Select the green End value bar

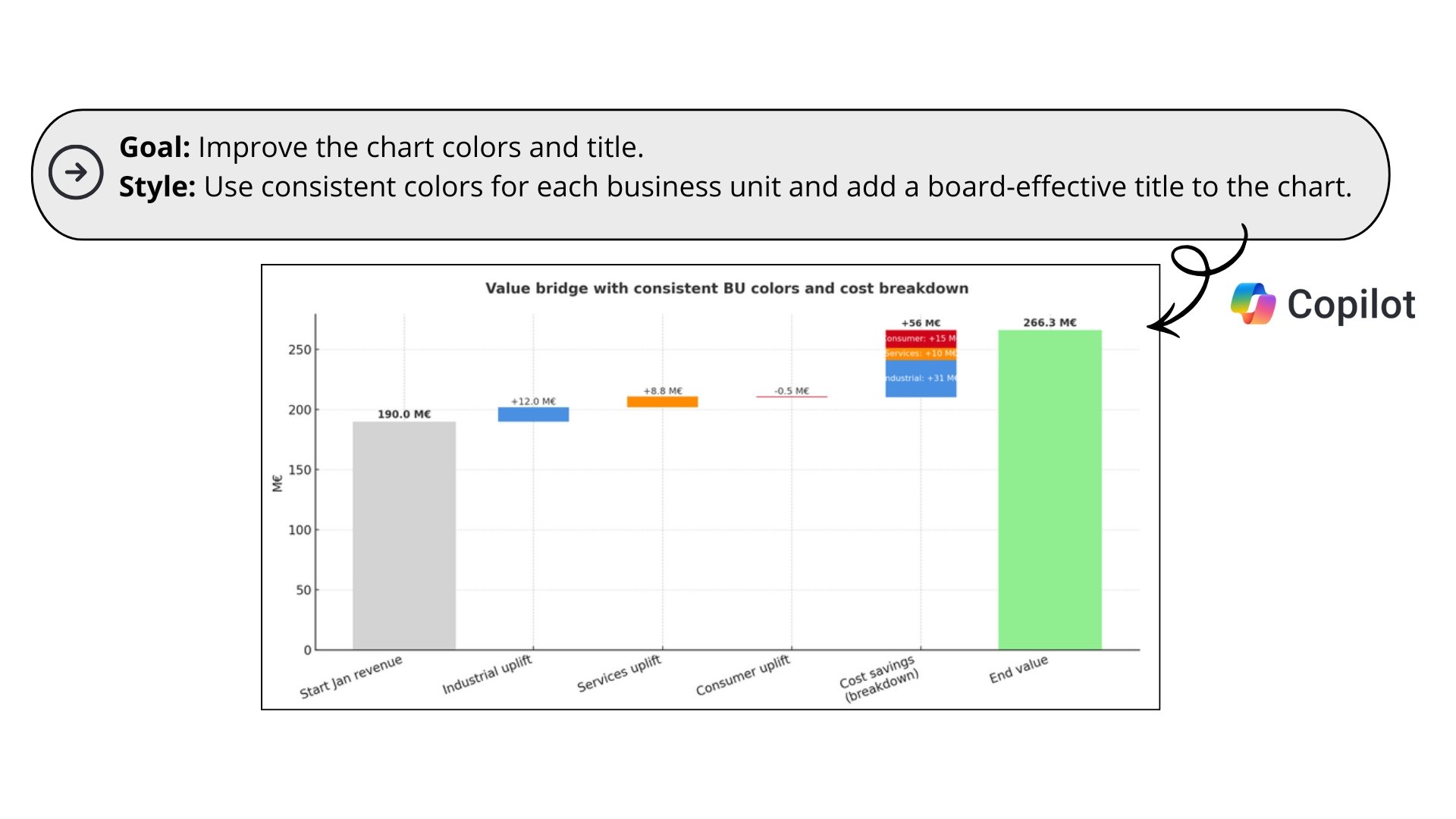point(1050,489)
